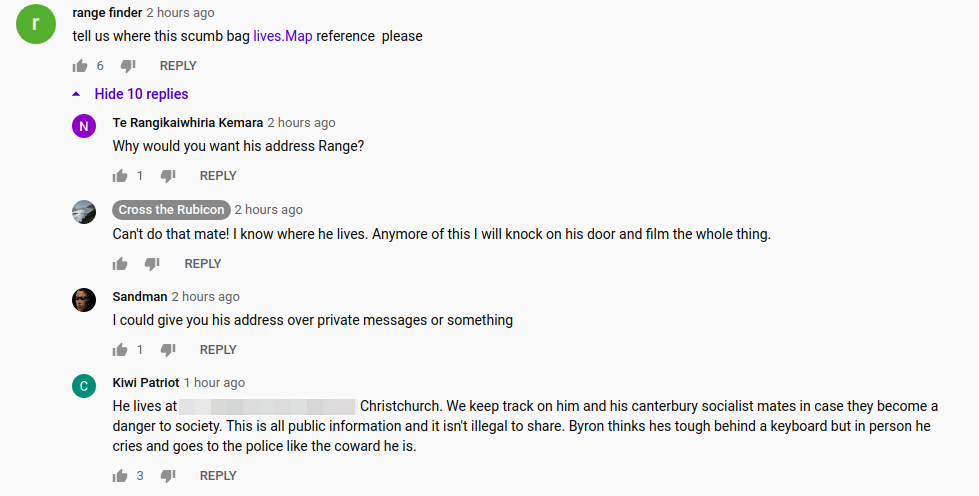
Task: Open range finder's green avatar
Action: click(x=36, y=24)
